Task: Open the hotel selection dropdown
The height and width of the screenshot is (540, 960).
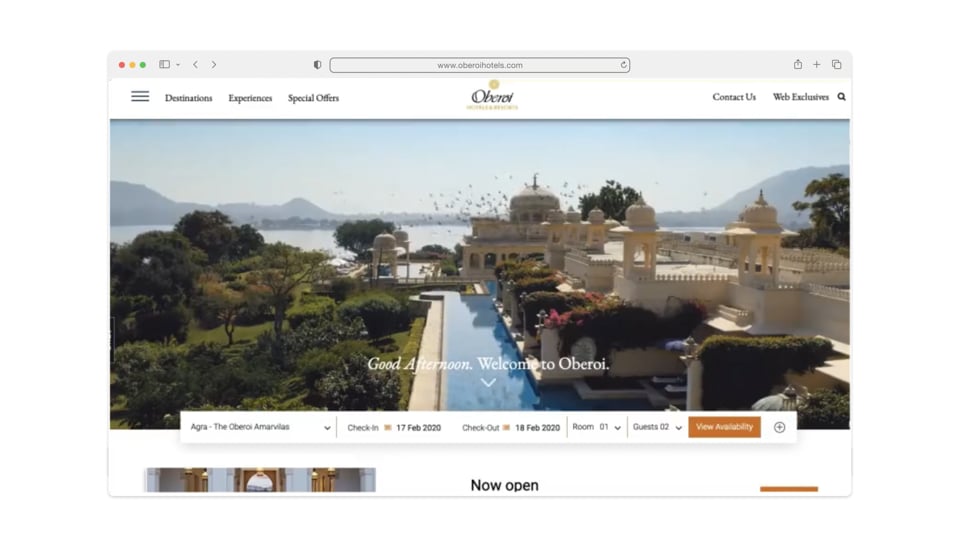Action: point(261,427)
